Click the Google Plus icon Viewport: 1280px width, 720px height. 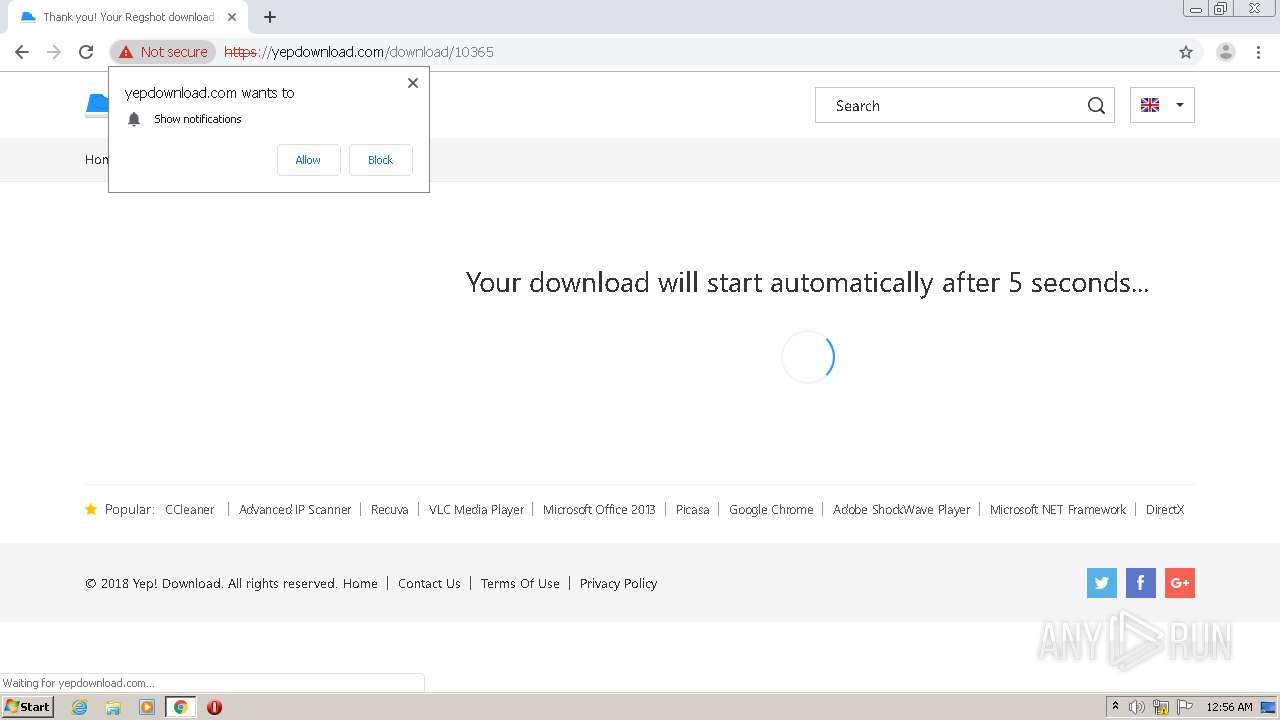pos(1180,583)
